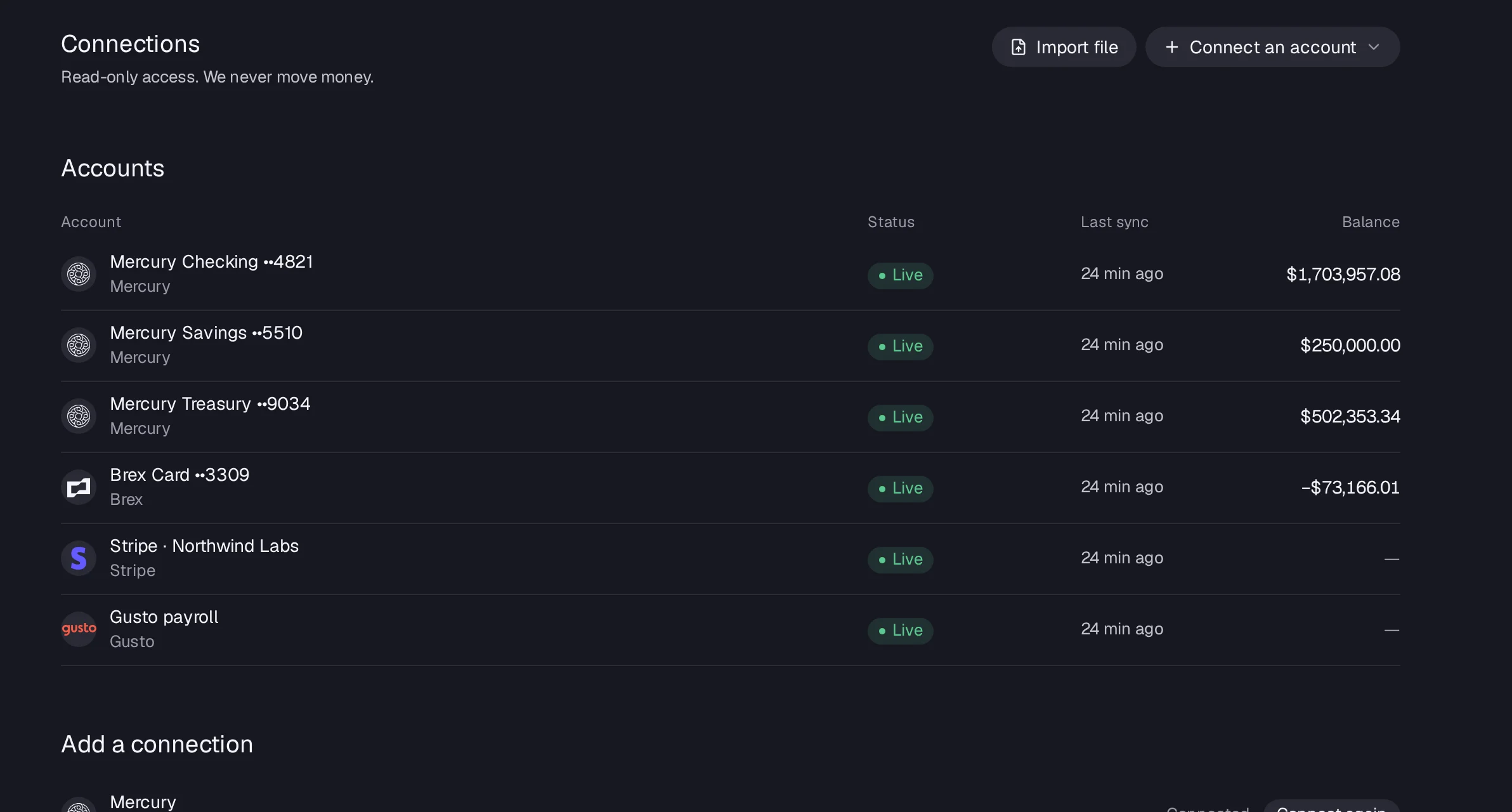Screen dimensions: 1512x812
Task: Click the Add a connection heading
Action: point(157,744)
